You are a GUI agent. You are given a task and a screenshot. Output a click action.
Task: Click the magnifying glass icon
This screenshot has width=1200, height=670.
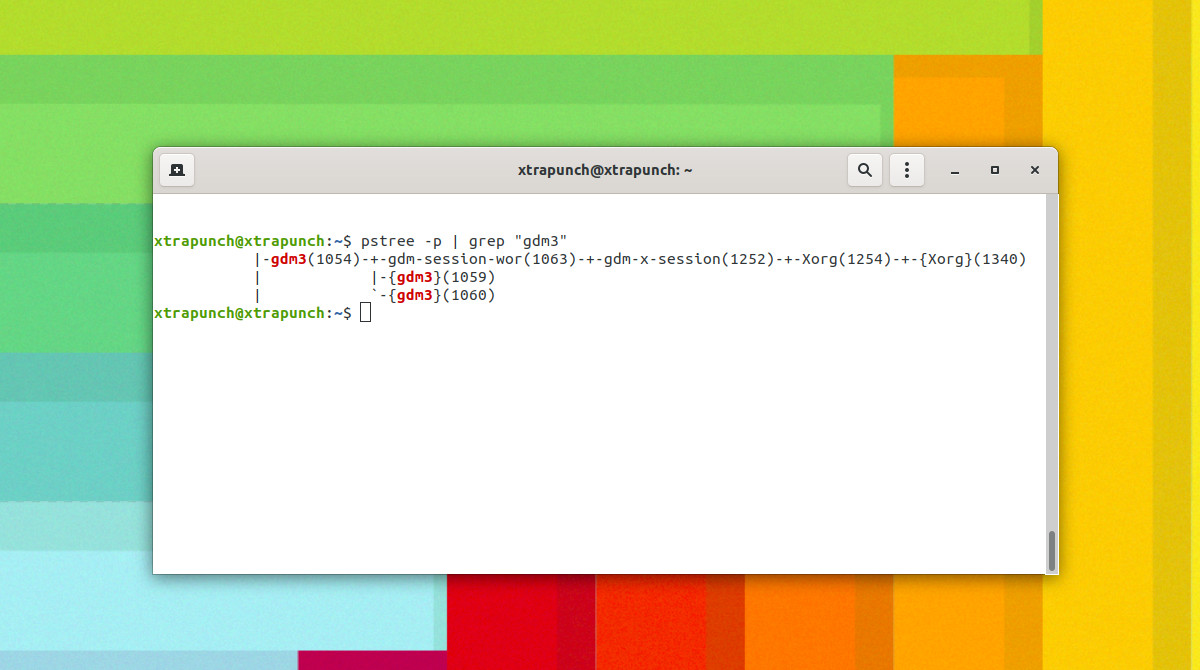pyautogui.click(x=864, y=170)
